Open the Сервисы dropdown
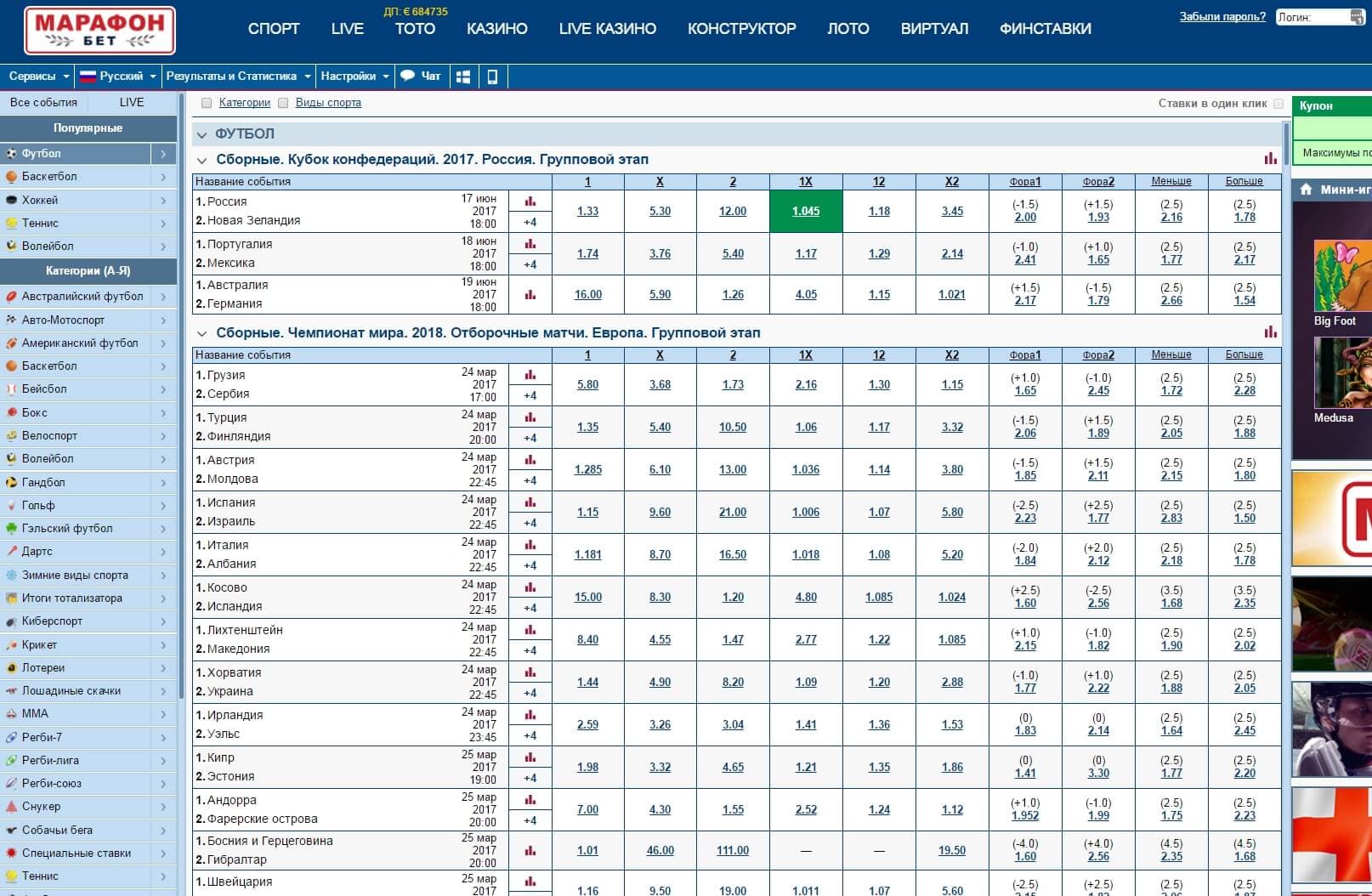 point(37,77)
